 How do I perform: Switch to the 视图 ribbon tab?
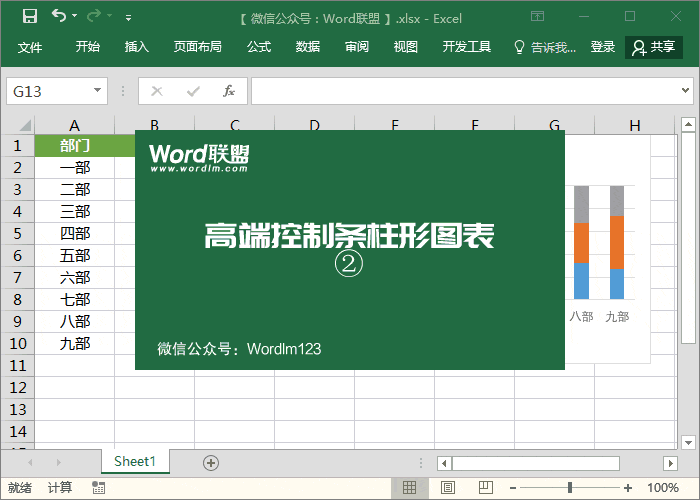click(405, 47)
